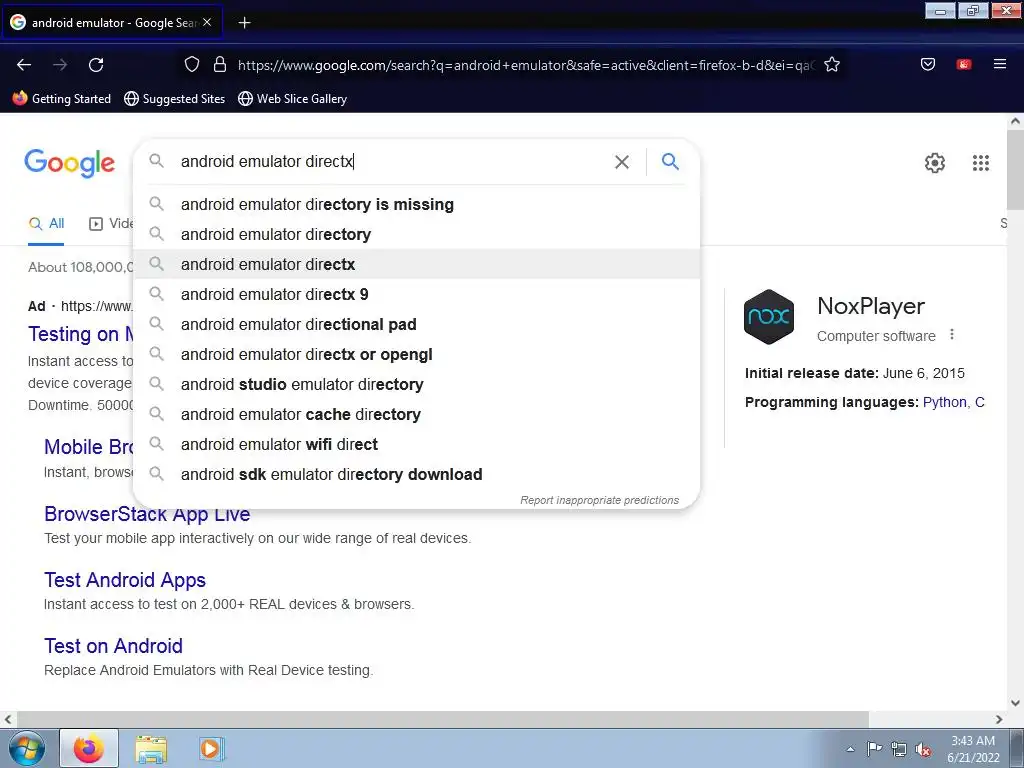Open the Suggested Sites bookmark

(x=174, y=99)
